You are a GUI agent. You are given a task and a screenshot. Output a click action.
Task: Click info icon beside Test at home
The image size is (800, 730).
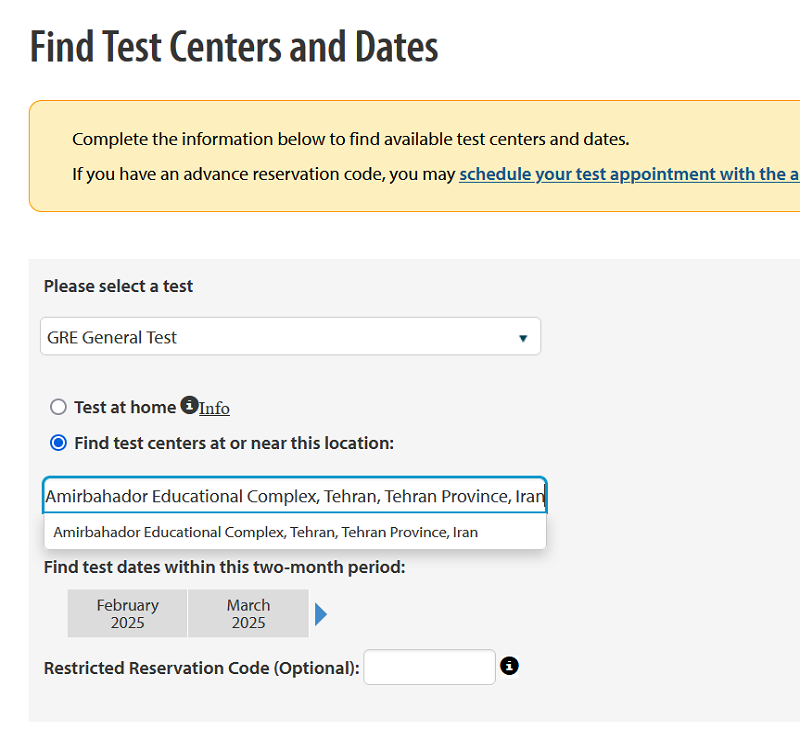click(189, 405)
